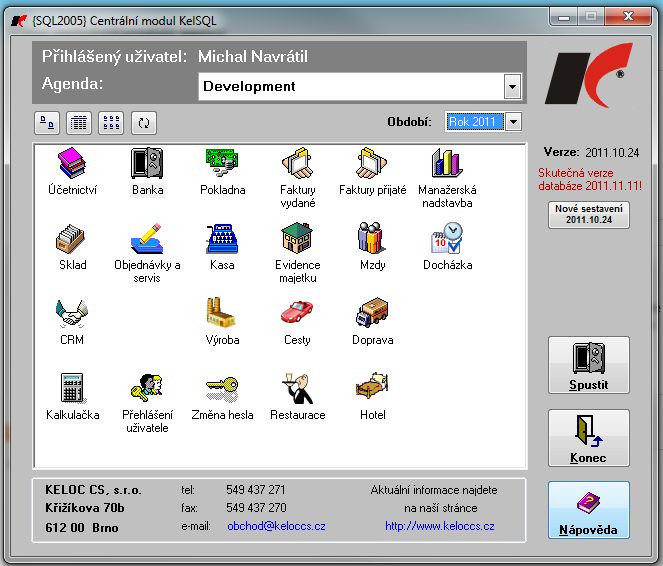
Task: Switch to list view layout
Action: point(79,123)
